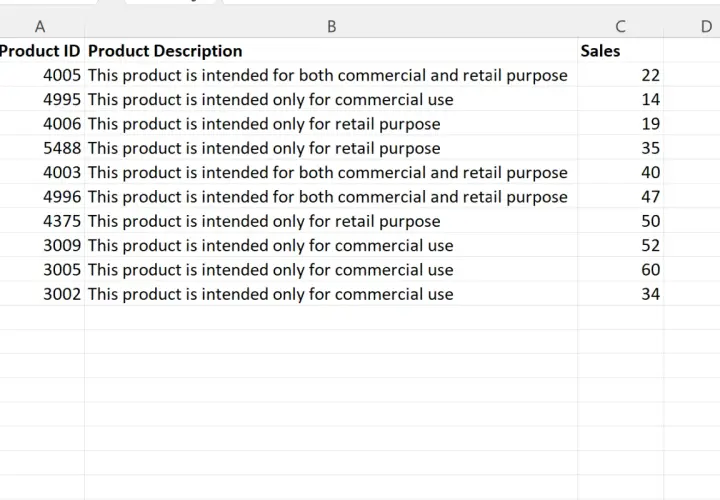Select column C header
Viewport: 720px width, 500px height.
tap(620, 27)
